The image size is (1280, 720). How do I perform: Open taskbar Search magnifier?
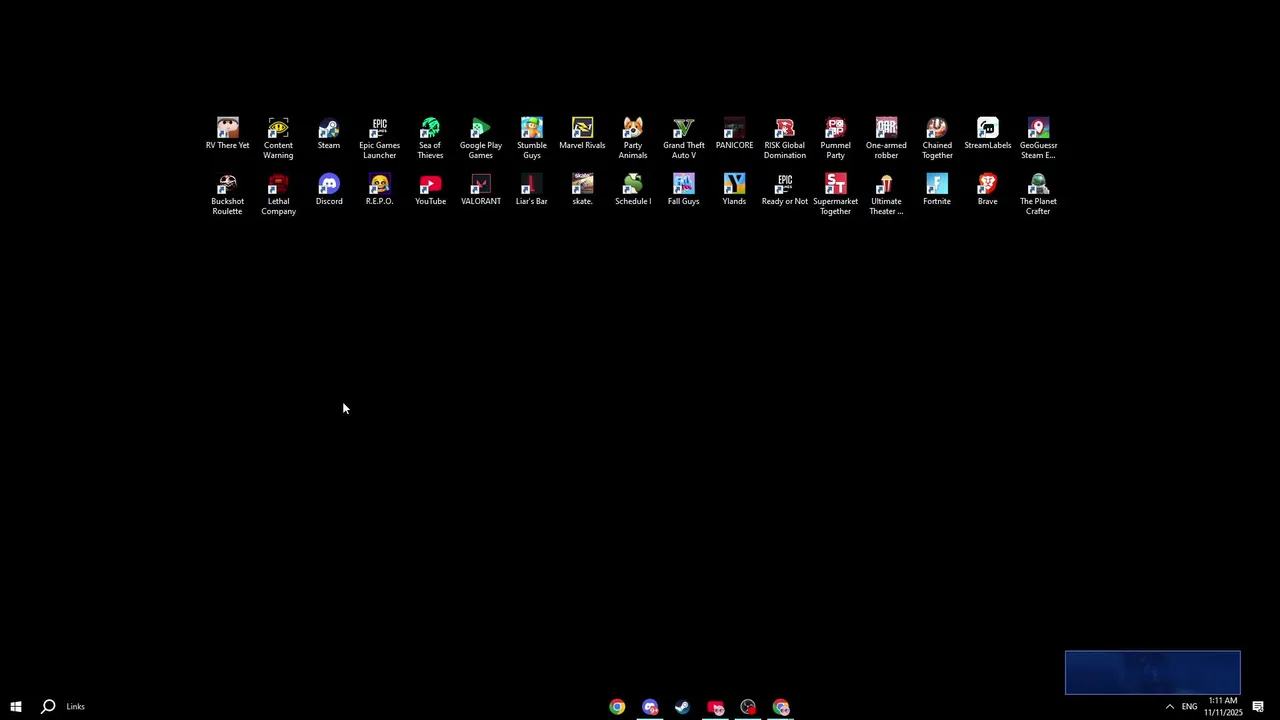pos(48,706)
